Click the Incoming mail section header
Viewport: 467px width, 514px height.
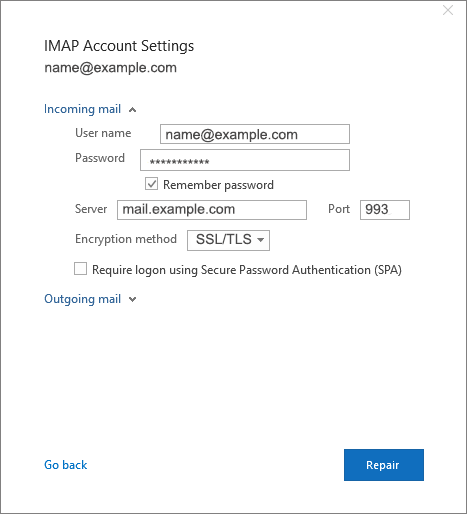(x=82, y=109)
